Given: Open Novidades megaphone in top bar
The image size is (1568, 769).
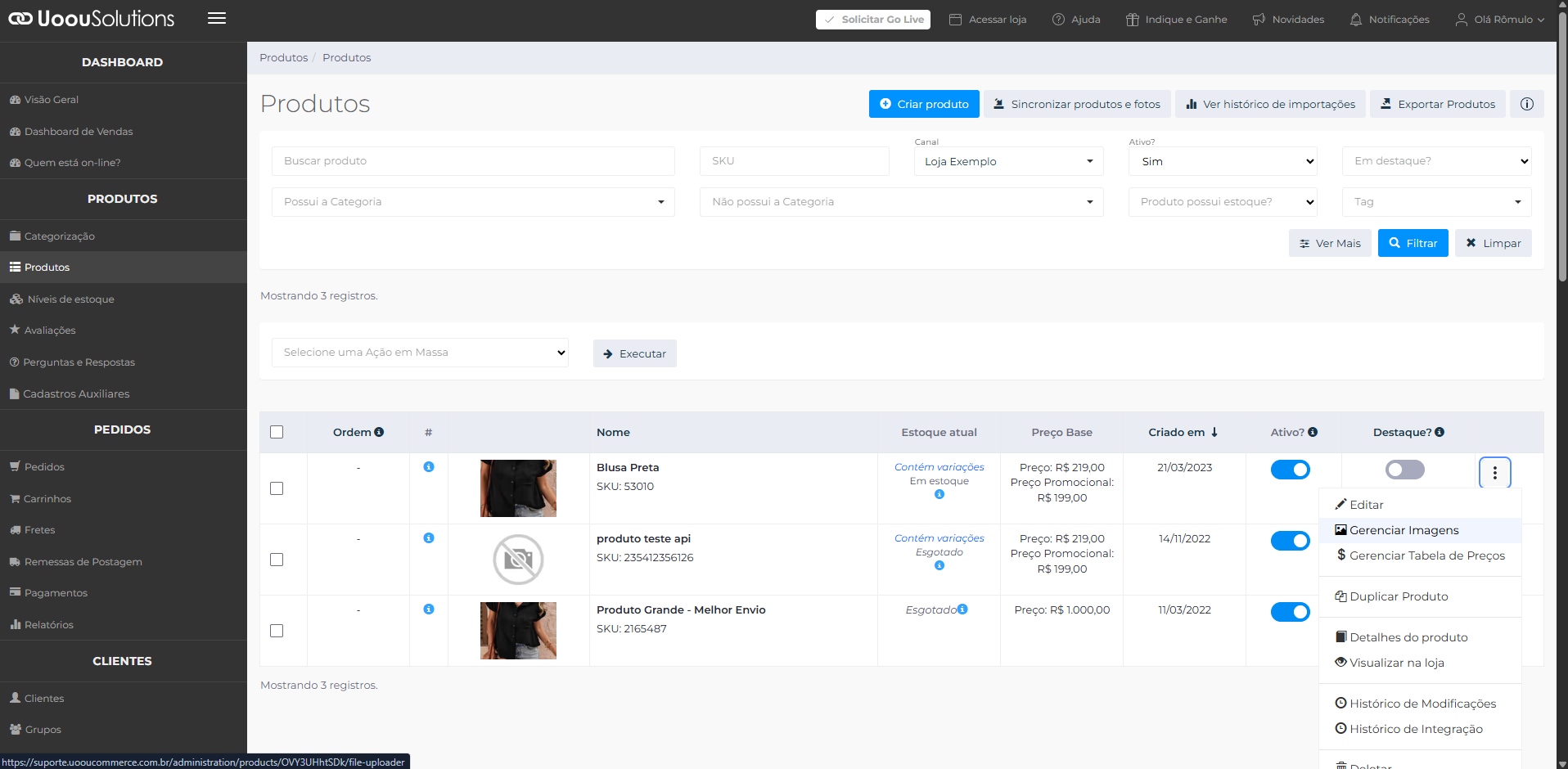Looking at the screenshot, I should pyautogui.click(x=1288, y=20).
